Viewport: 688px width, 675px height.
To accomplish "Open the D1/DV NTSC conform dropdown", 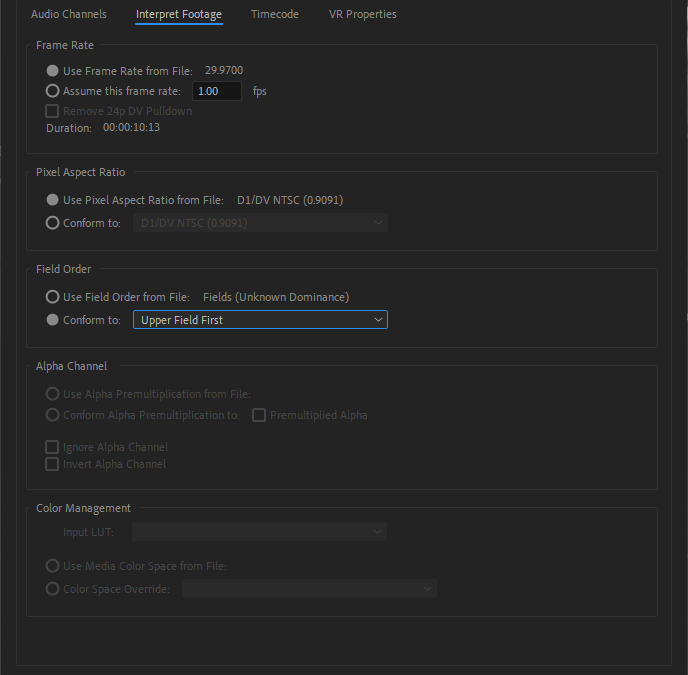I will tap(260, 223).
